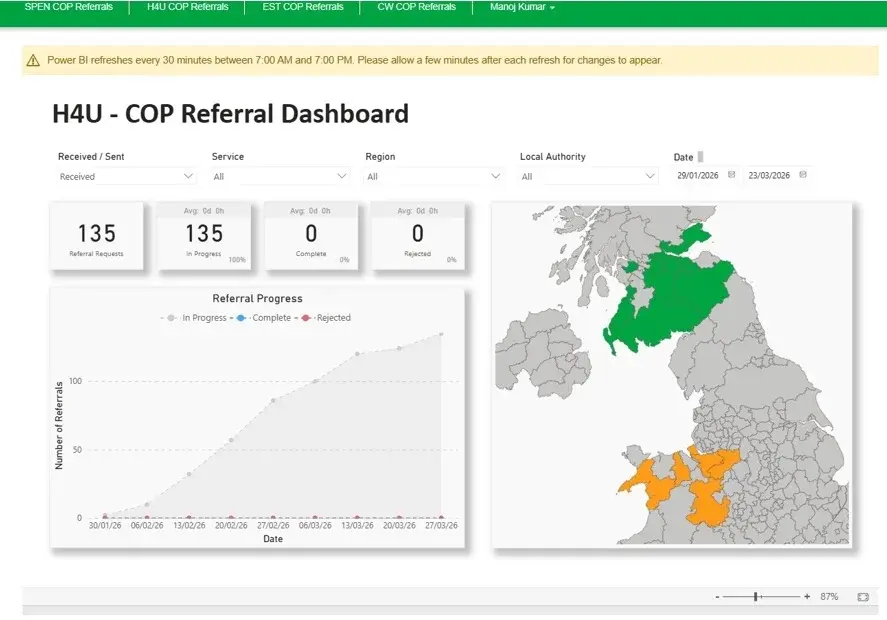
Task: Open calendar picker for start date
Action: [x=731, y=175]
